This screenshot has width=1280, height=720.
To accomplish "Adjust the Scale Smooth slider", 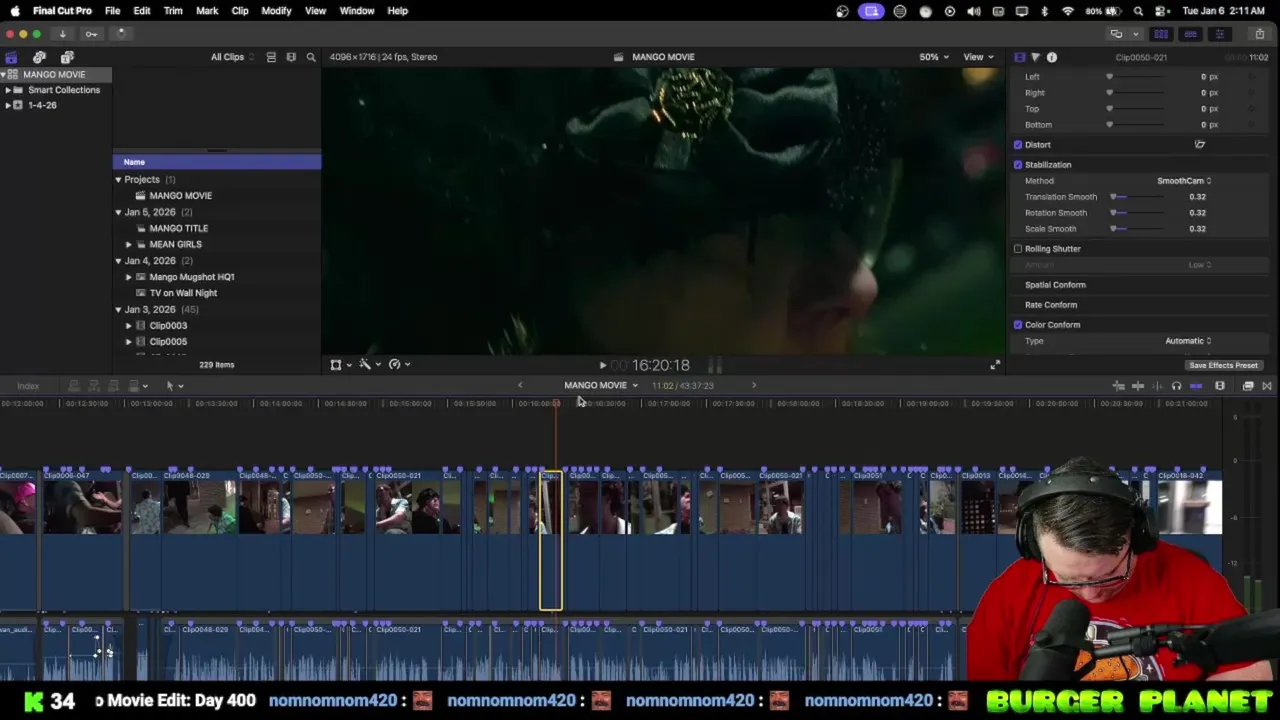I will point(1137,229).
